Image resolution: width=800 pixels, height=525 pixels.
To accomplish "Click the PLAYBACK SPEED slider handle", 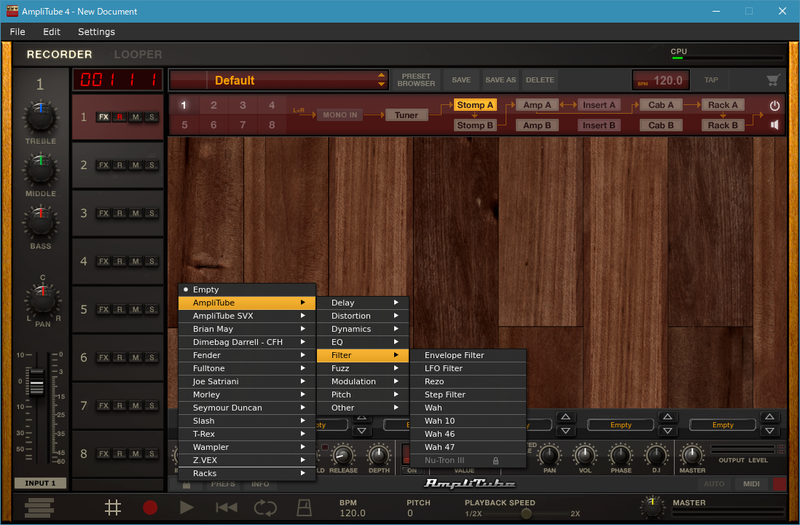I will pos(526,514).
